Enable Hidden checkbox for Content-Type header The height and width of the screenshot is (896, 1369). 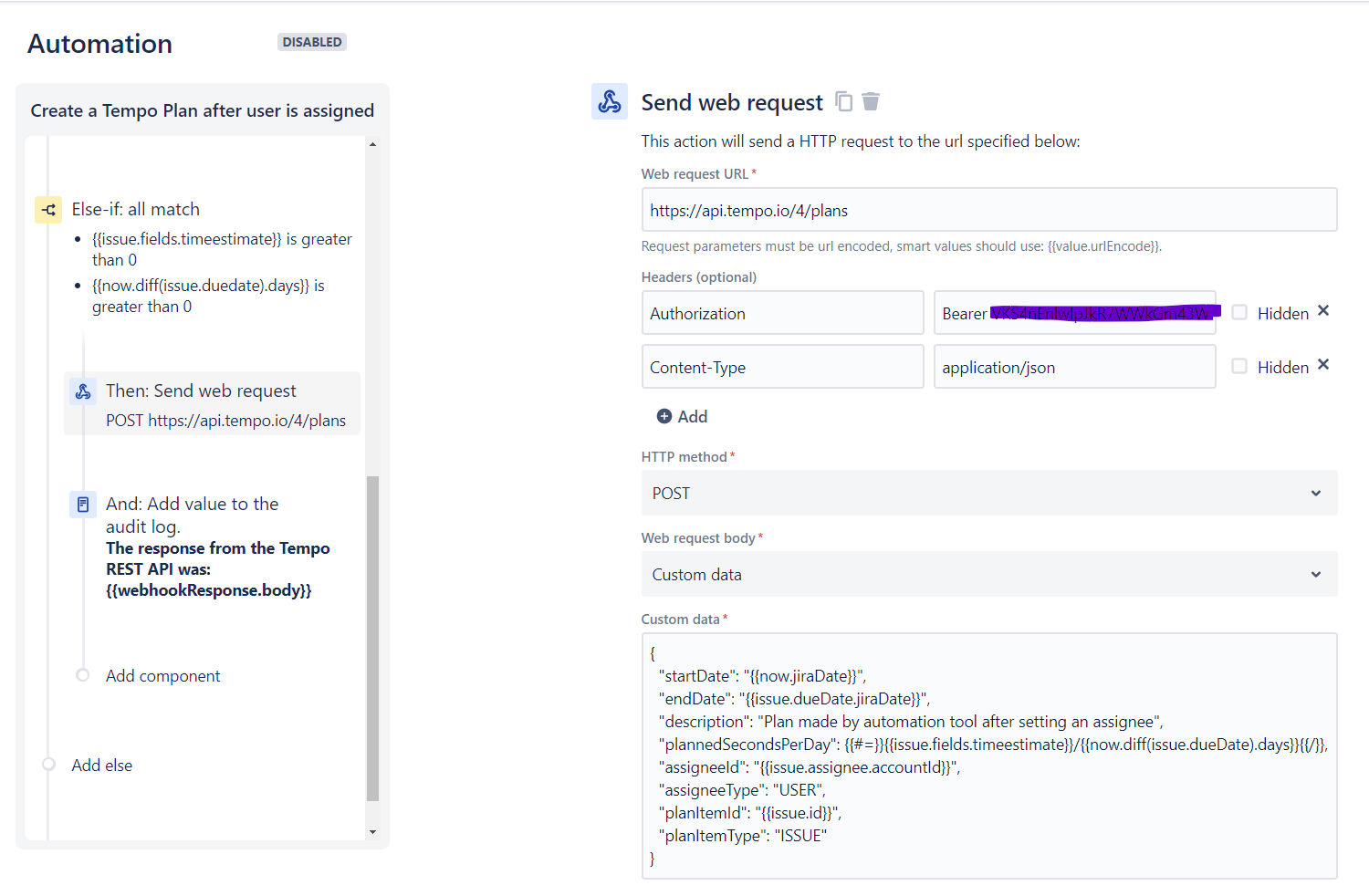tap(1239, 366)
